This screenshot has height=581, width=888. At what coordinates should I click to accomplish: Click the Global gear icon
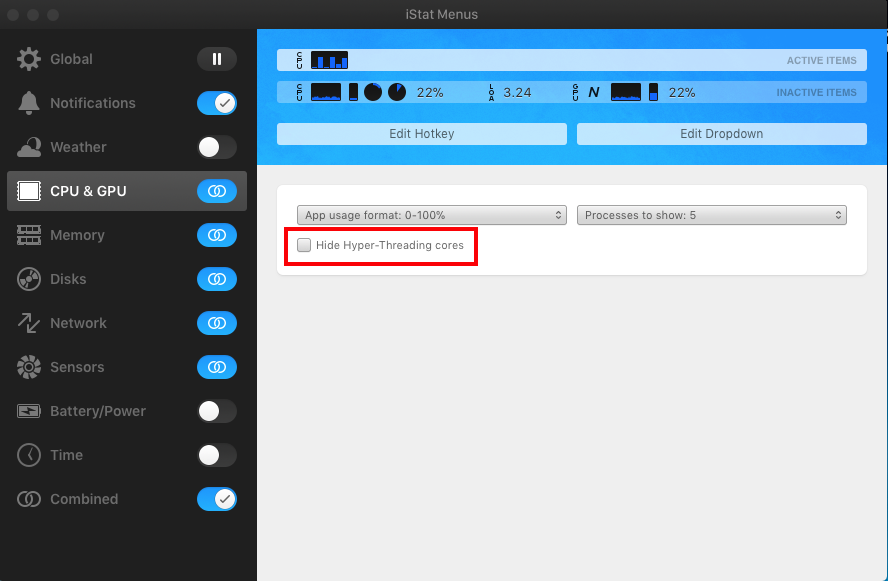click(x=29, y=59)
